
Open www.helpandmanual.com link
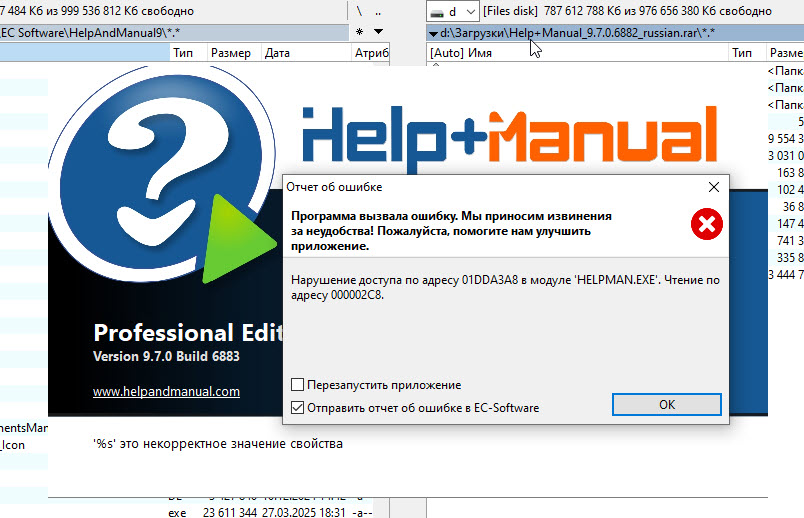coord(166,392)
